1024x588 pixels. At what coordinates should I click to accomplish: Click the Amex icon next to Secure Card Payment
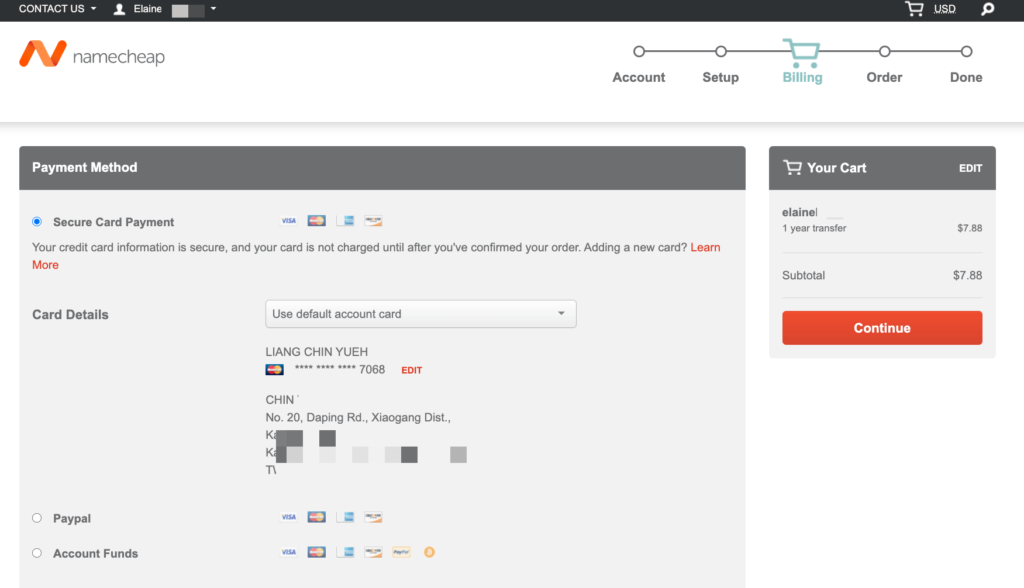coord(345,221)
